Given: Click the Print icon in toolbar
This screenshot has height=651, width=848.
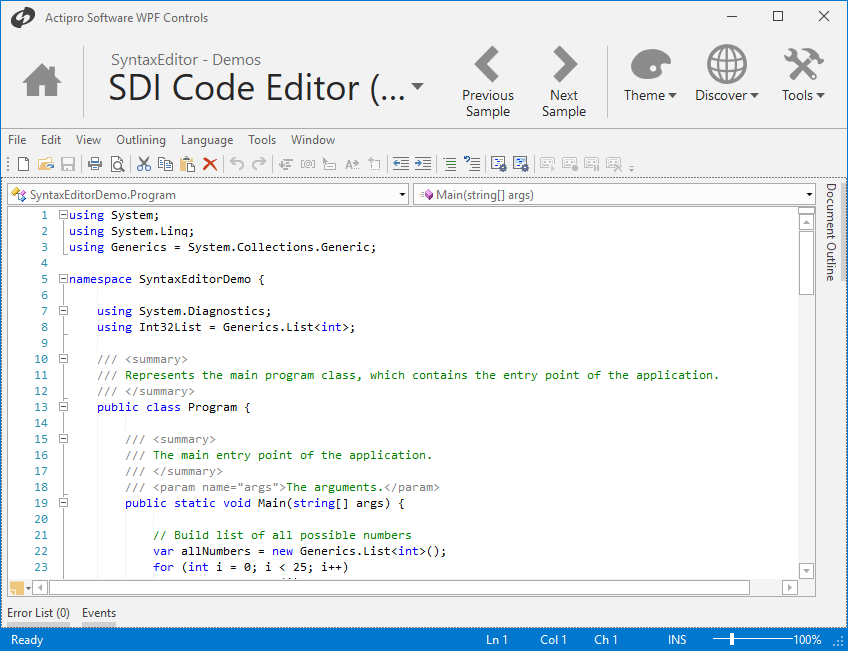Looking at the screenshot, I should pyautogui.click(x=95, y=164).
